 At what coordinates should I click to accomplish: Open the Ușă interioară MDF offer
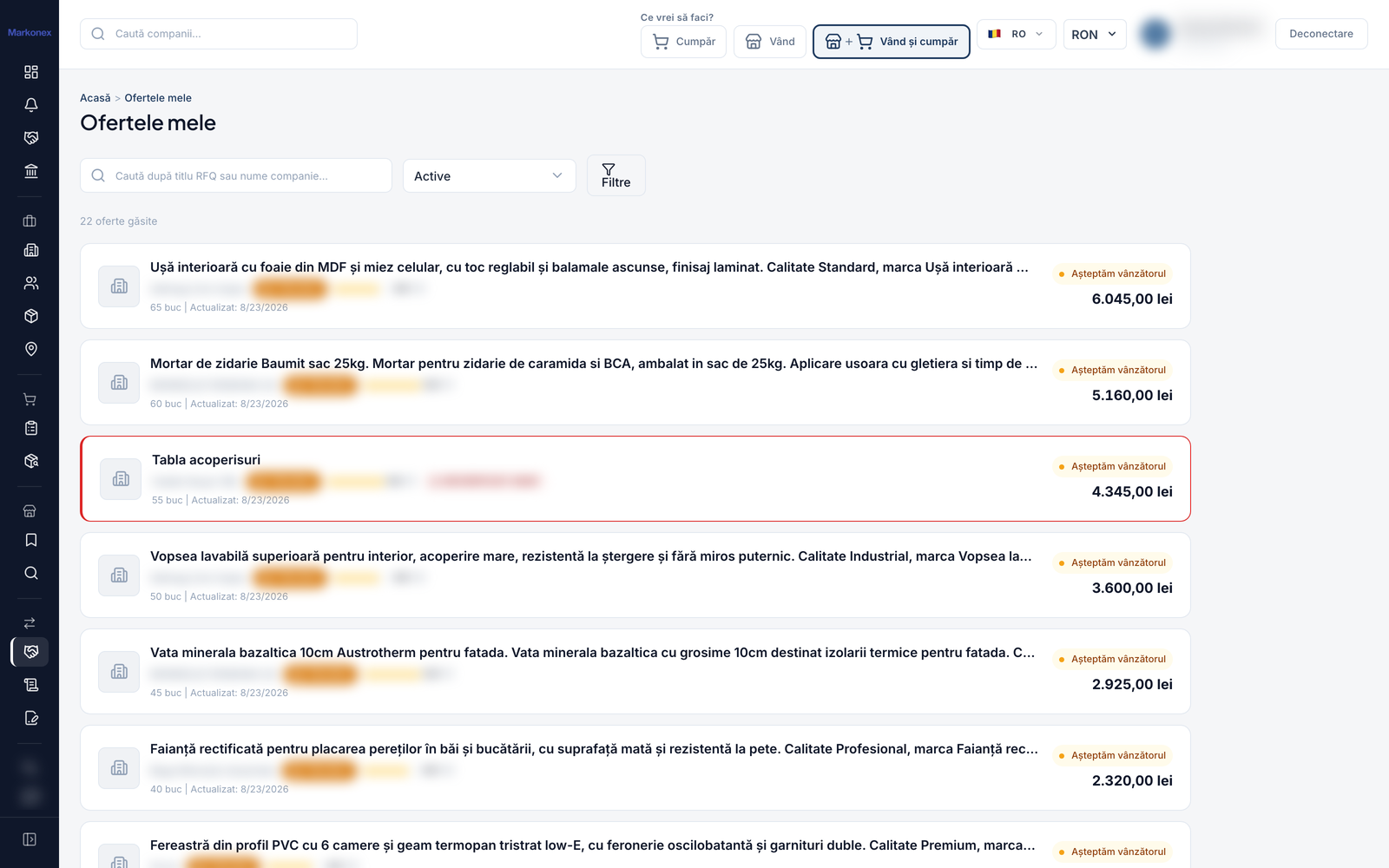coord(635,286)
